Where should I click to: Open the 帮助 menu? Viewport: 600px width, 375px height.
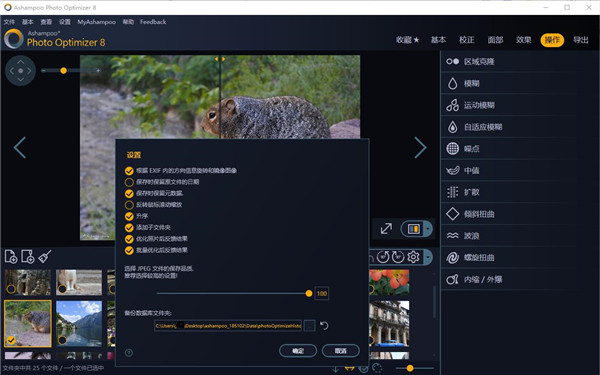pyautogui.click(x=128, y=22)
